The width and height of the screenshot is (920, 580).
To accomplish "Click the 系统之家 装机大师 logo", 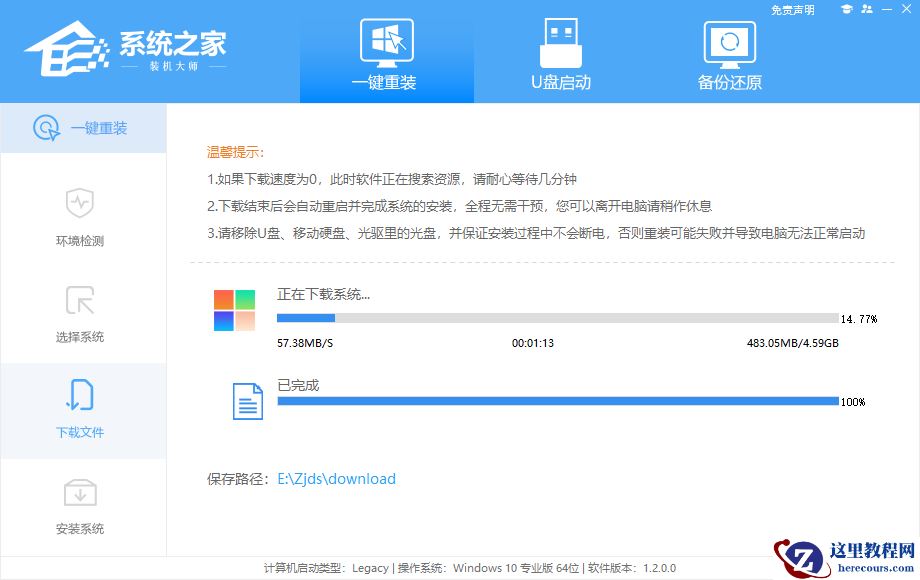I will (130, 48).
